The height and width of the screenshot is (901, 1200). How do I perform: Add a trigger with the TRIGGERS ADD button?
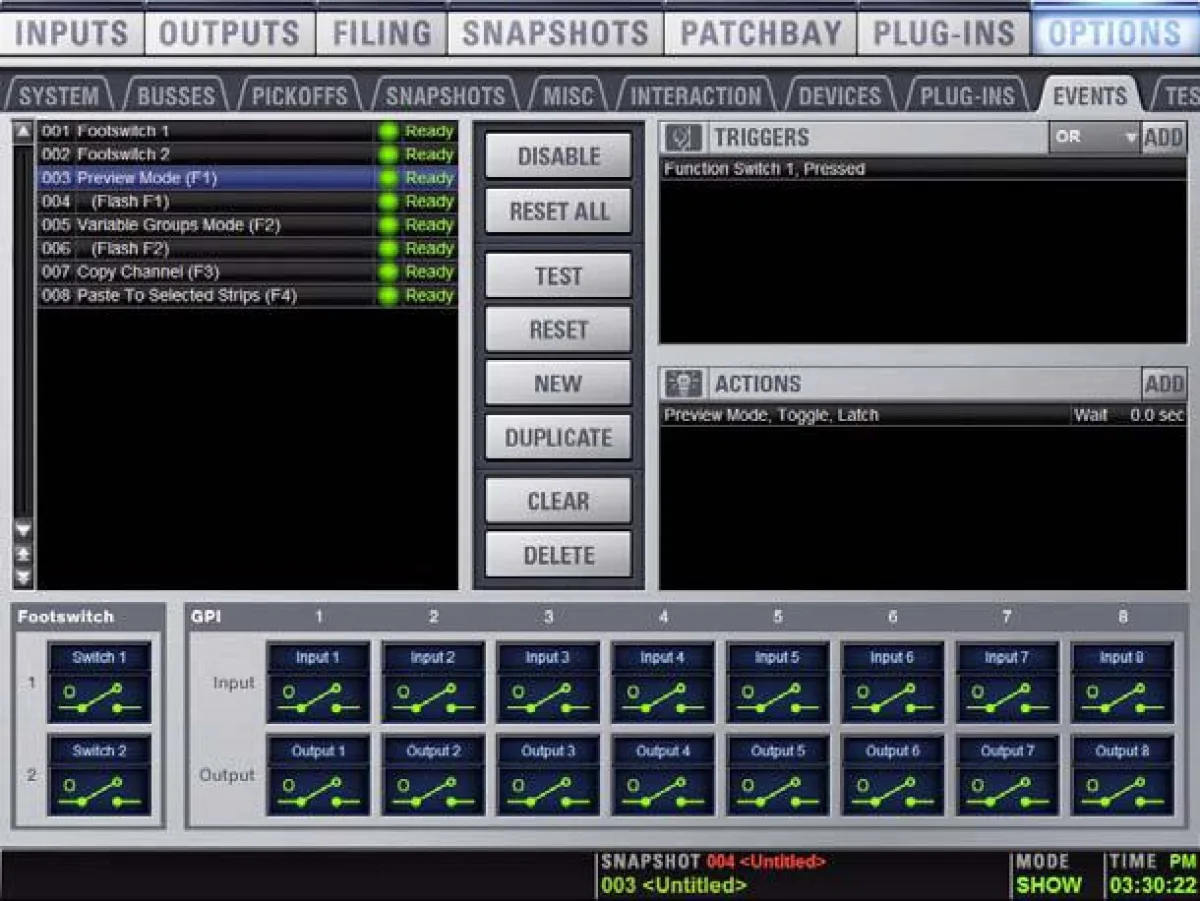click(1163, 137)
